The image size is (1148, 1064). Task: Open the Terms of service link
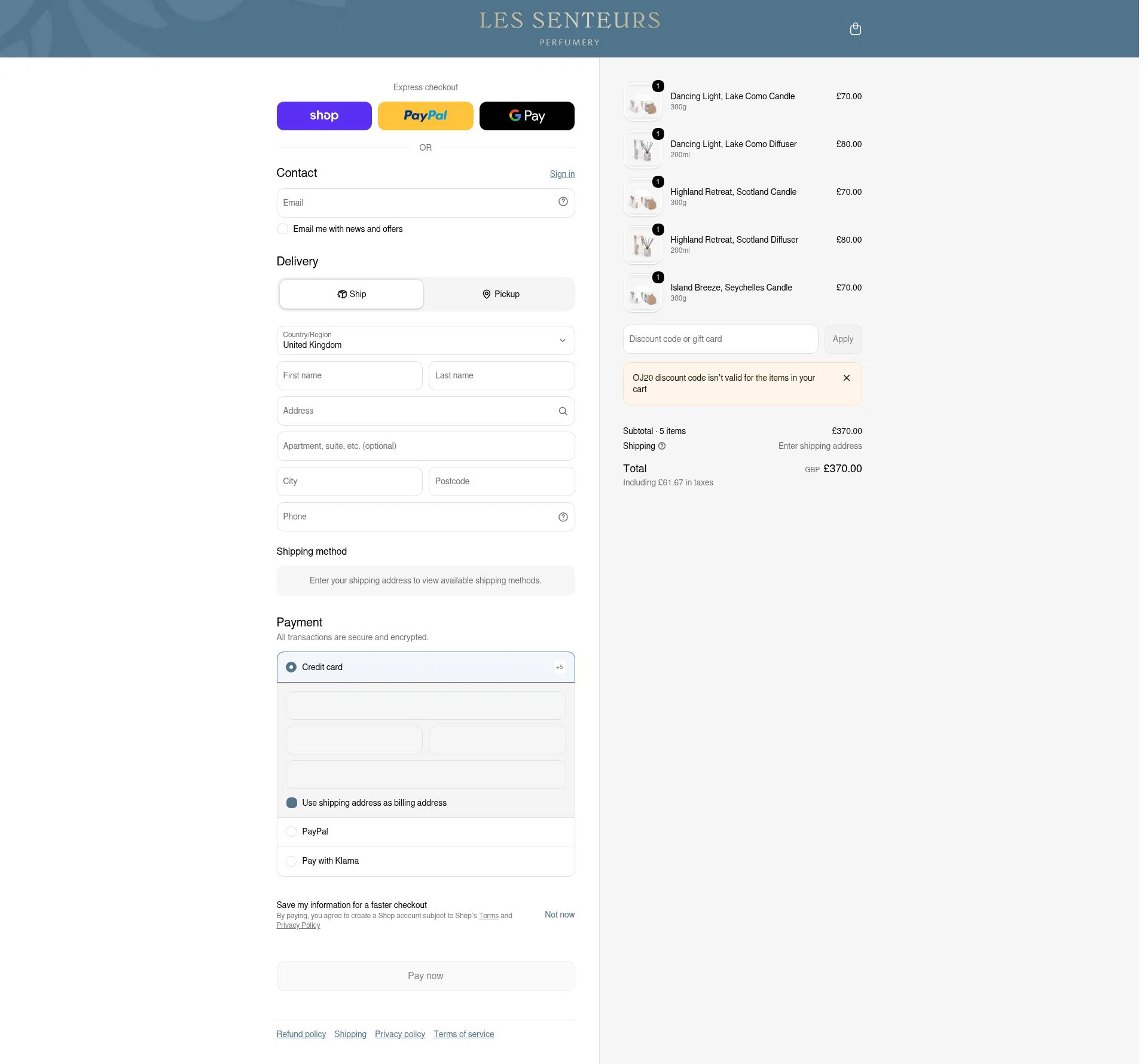tap(464, 1034)
